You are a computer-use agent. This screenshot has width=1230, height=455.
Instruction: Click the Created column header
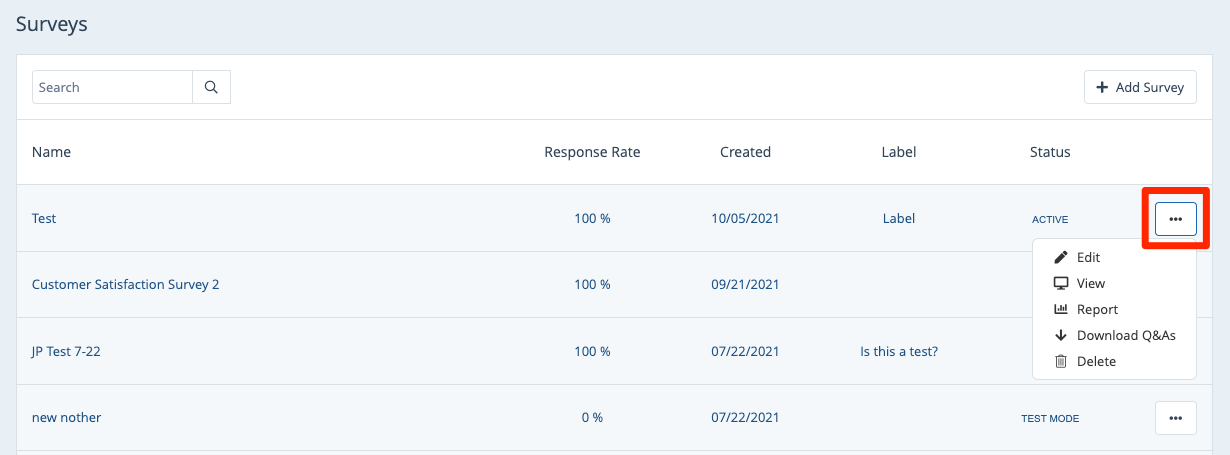pyautogui.click(x=745, y=152)
